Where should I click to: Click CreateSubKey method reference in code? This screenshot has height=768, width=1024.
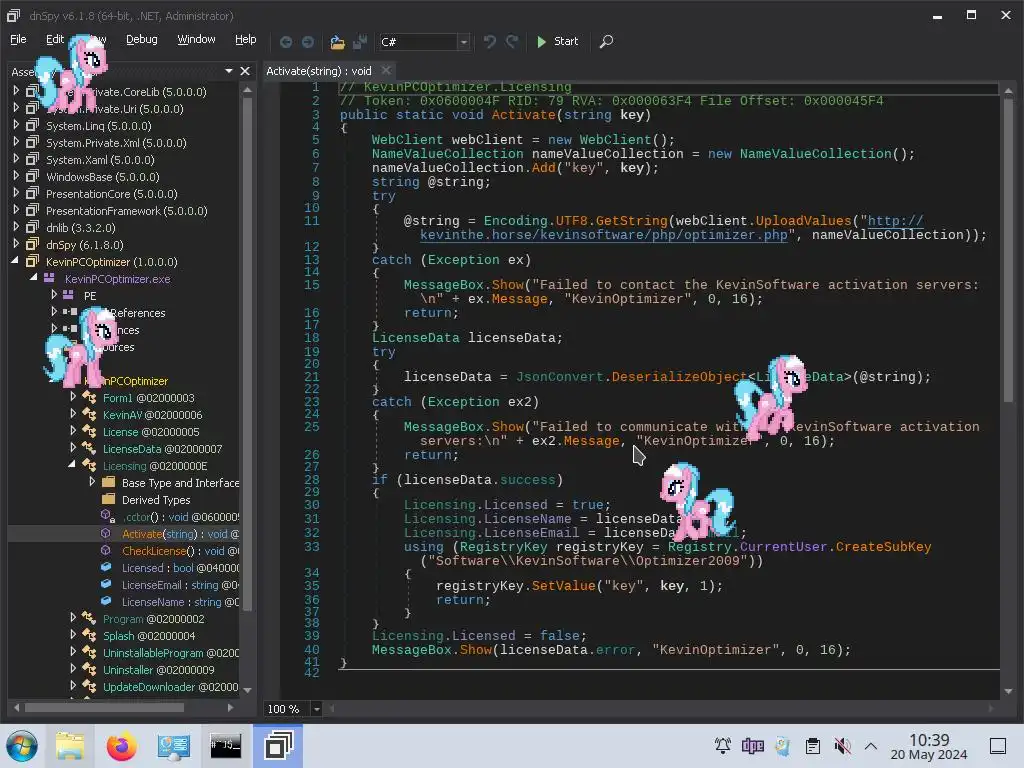[x=883, y=547]
